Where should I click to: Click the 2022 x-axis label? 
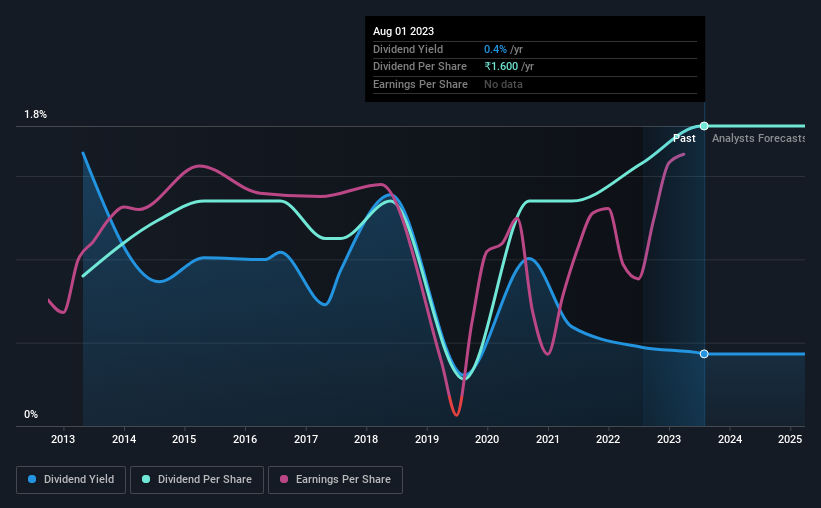(608, 439)
